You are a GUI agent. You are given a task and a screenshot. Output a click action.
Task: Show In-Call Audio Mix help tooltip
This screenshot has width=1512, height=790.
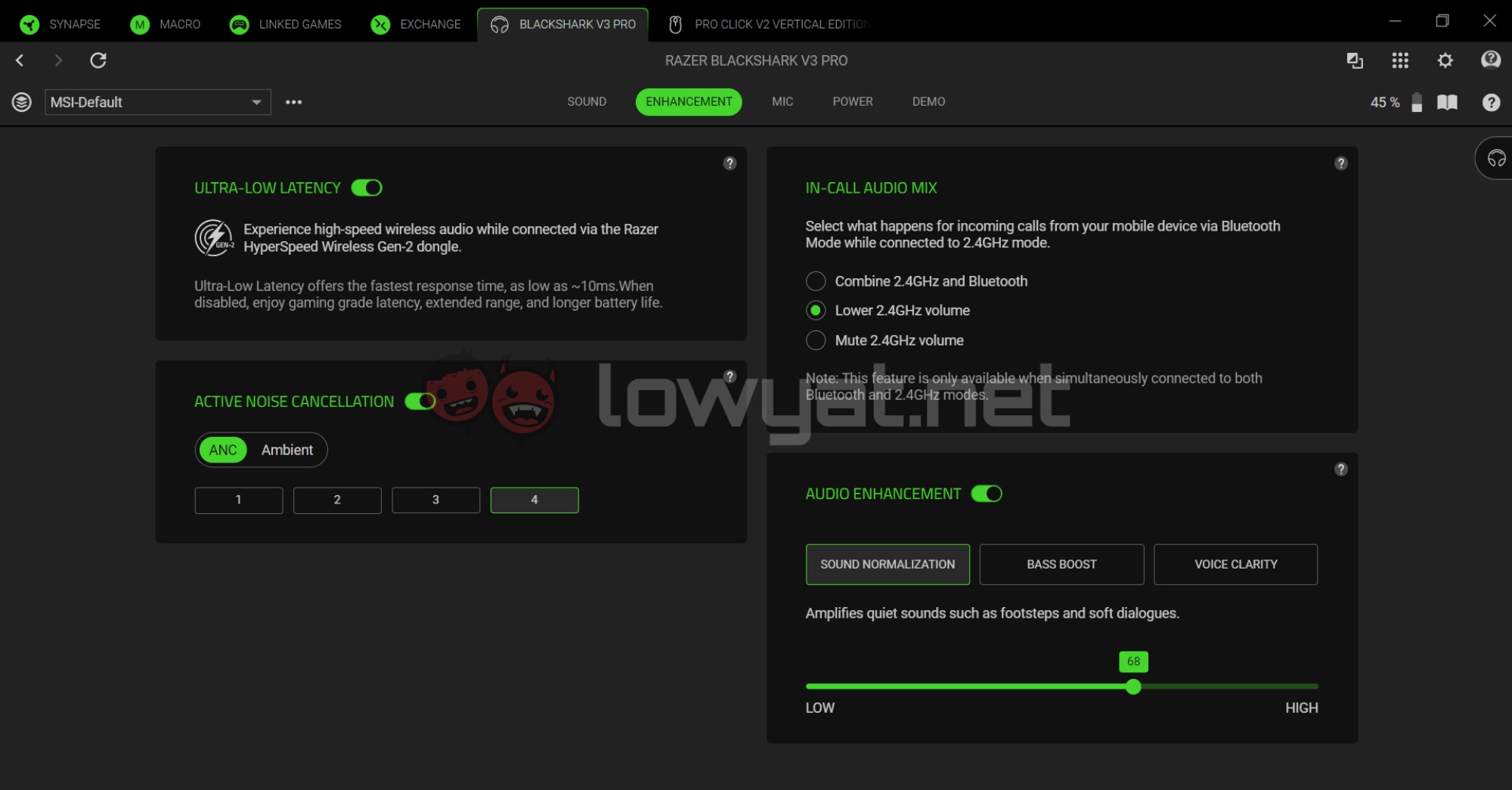click(1341, 163)
